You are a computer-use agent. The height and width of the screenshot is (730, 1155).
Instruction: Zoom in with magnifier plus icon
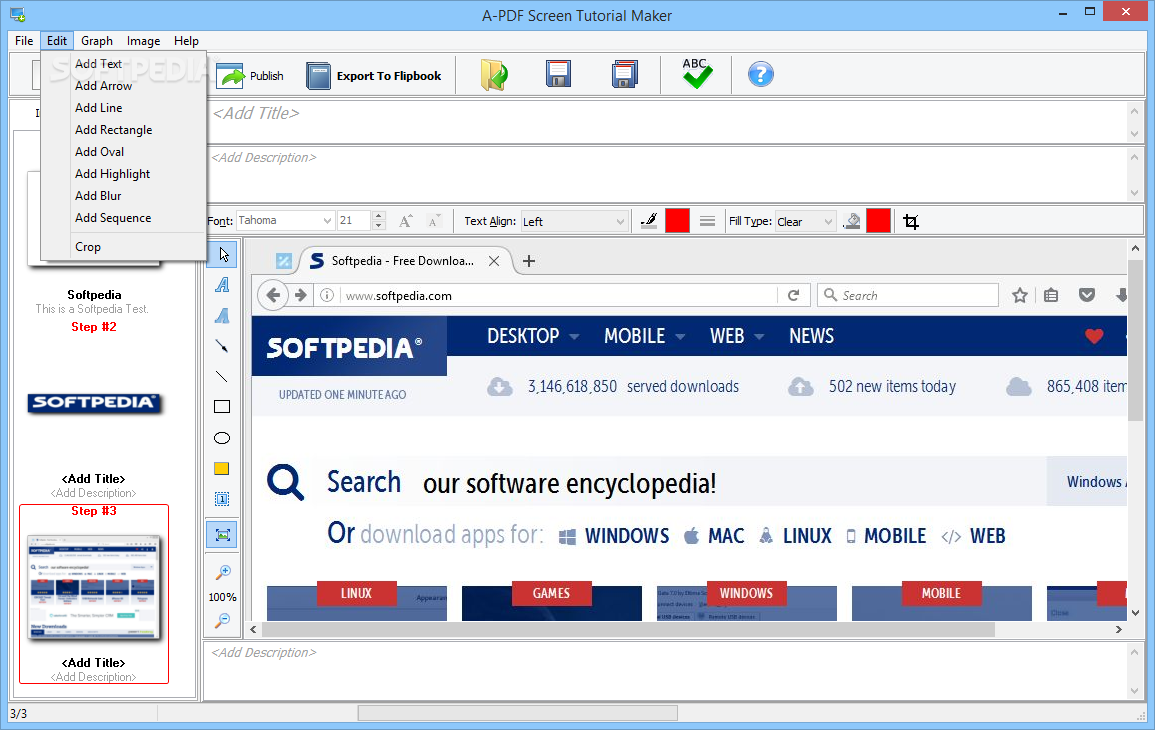click(x=222, y=572)
